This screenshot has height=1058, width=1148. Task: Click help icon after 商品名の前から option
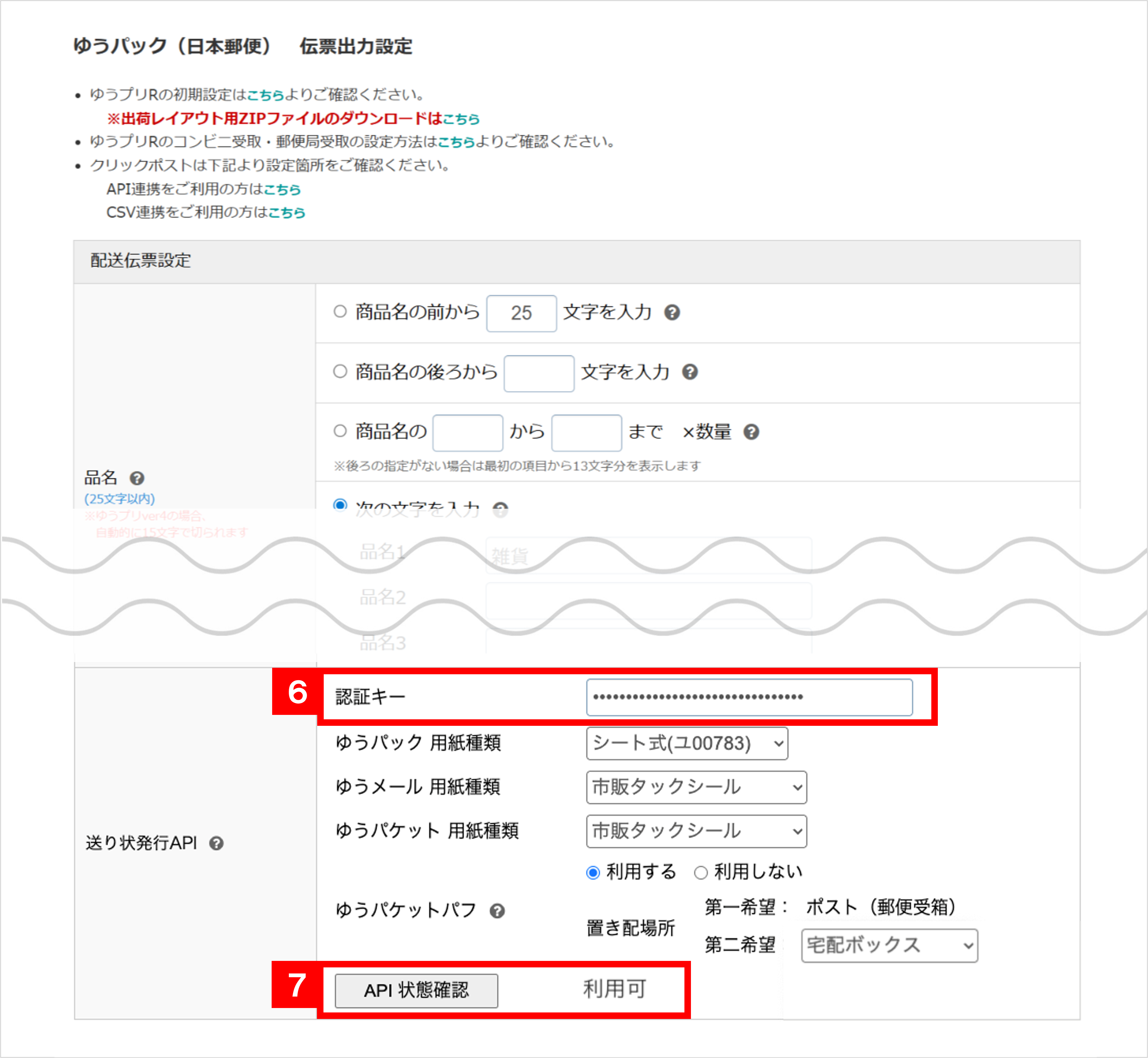[x=672, y=313]
